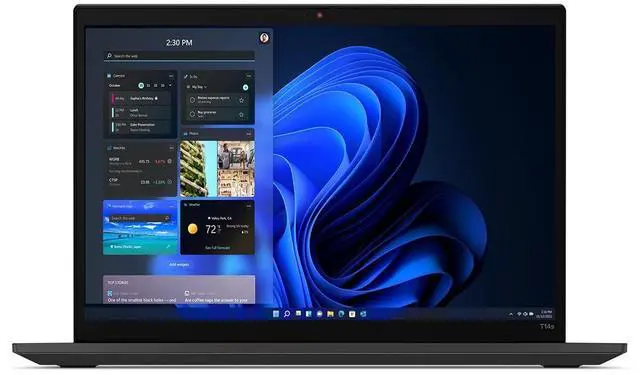This screenshot has height=375, width=640.
Task: Click search field in image widget
Action: (140, 218)
